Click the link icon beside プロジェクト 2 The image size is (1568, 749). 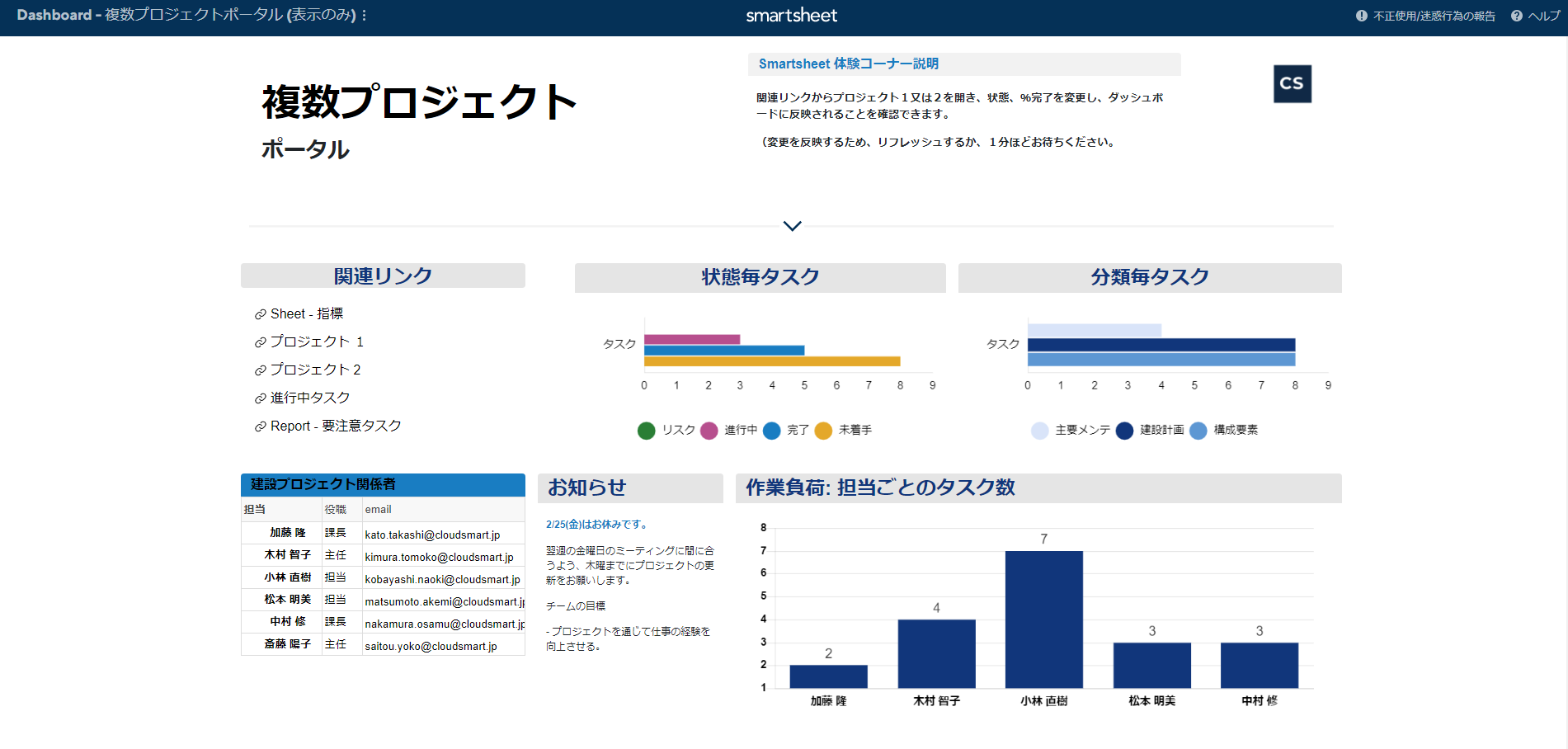click(259, 370)
